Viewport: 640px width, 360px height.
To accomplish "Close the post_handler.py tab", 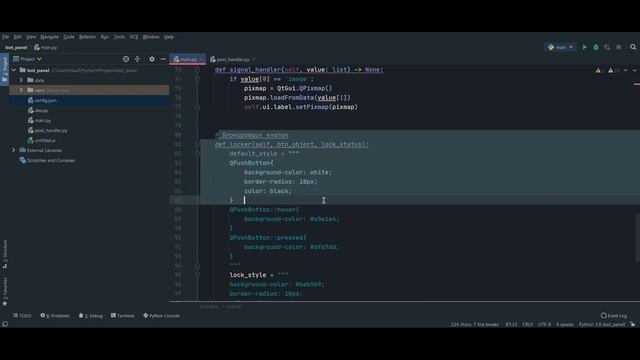I will (254, 60).
